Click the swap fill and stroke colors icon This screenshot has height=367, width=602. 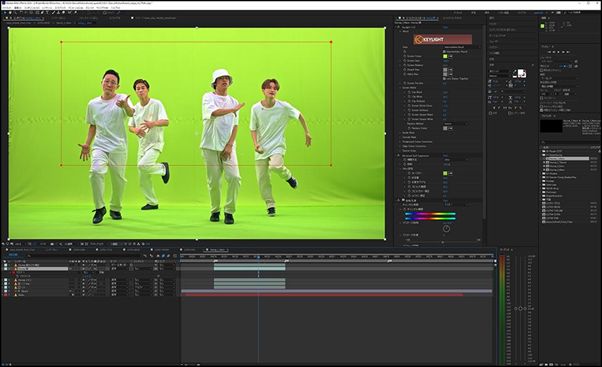(x=524, y=71)
